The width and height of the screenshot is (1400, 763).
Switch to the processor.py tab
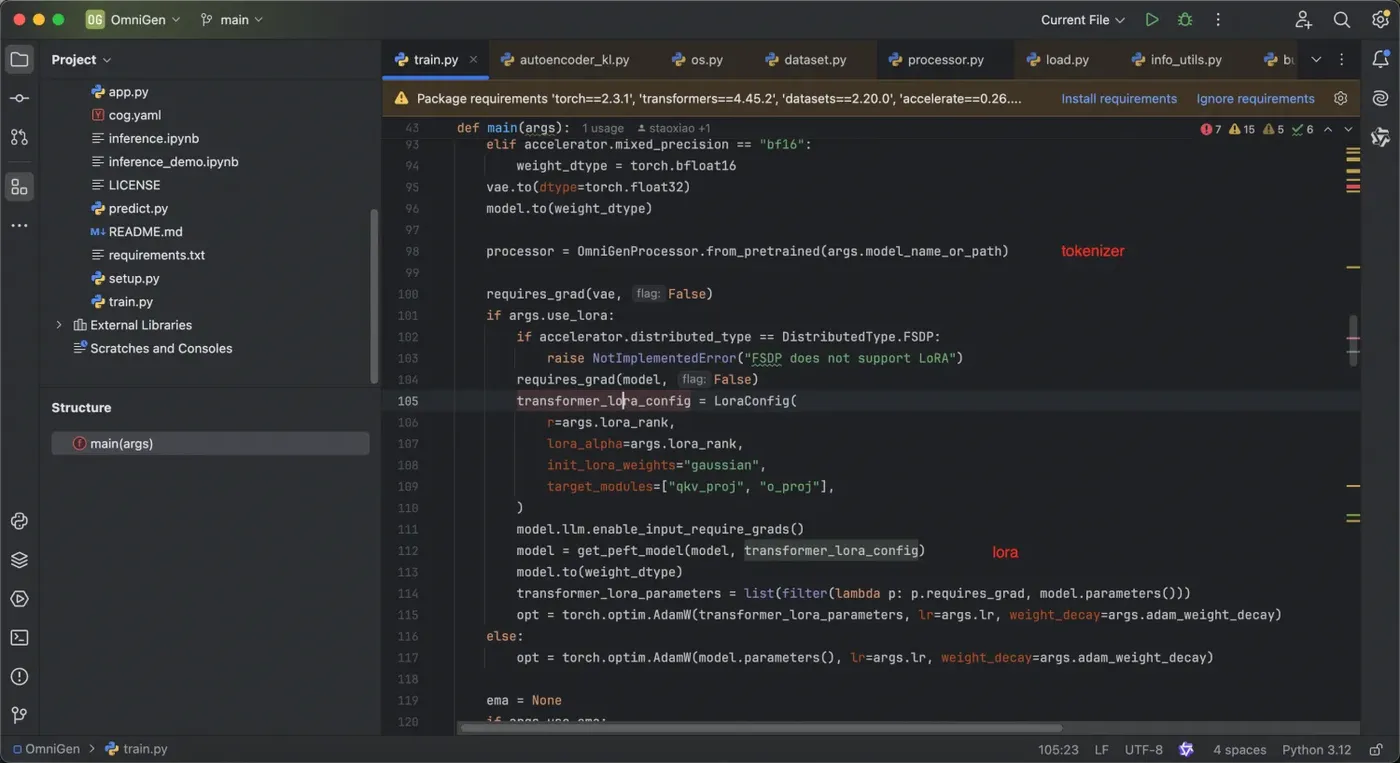[935, 59]
